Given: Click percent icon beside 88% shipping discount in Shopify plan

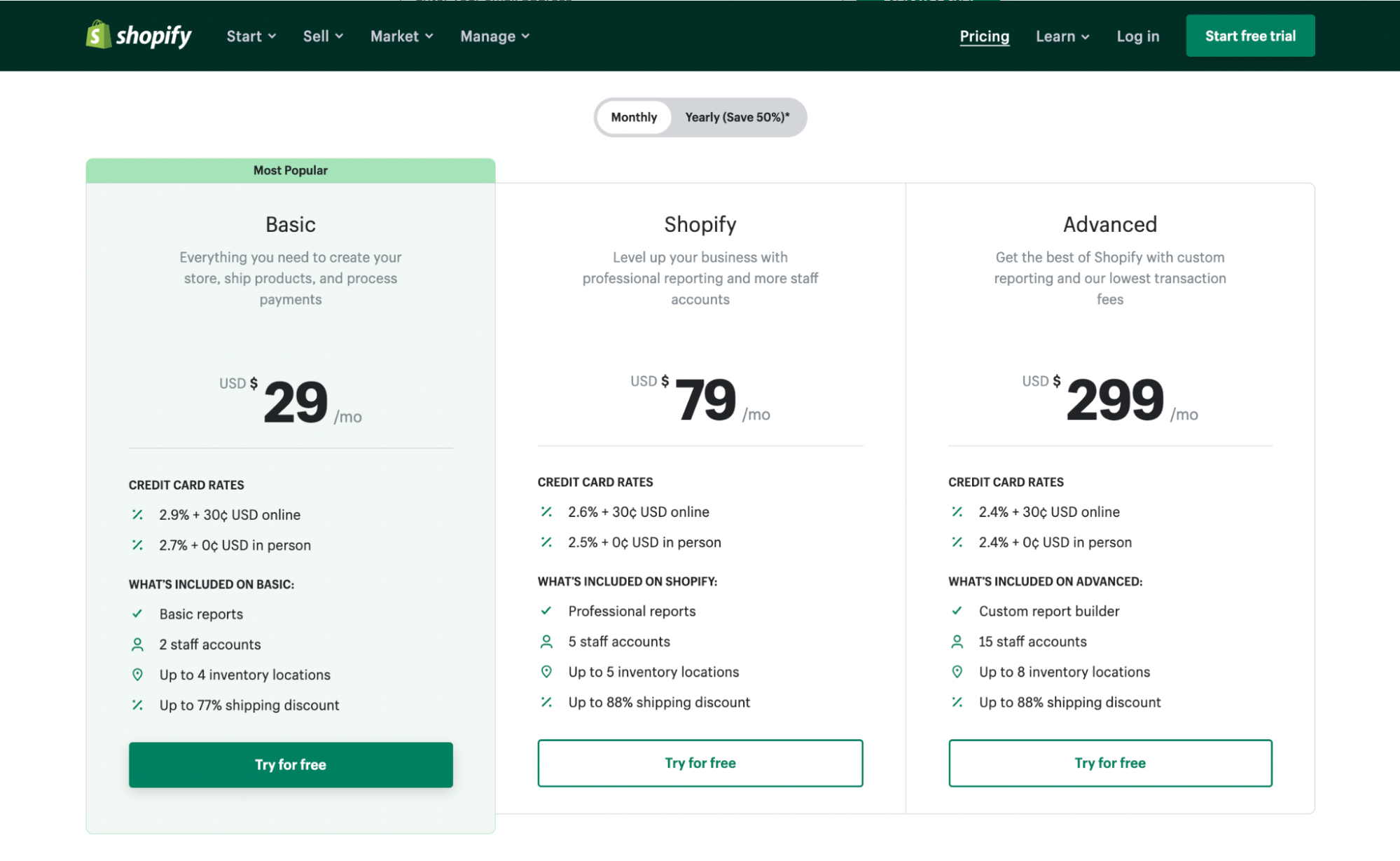Looking at the screenshot, I should pyautogui.click(x=546, y=702).
